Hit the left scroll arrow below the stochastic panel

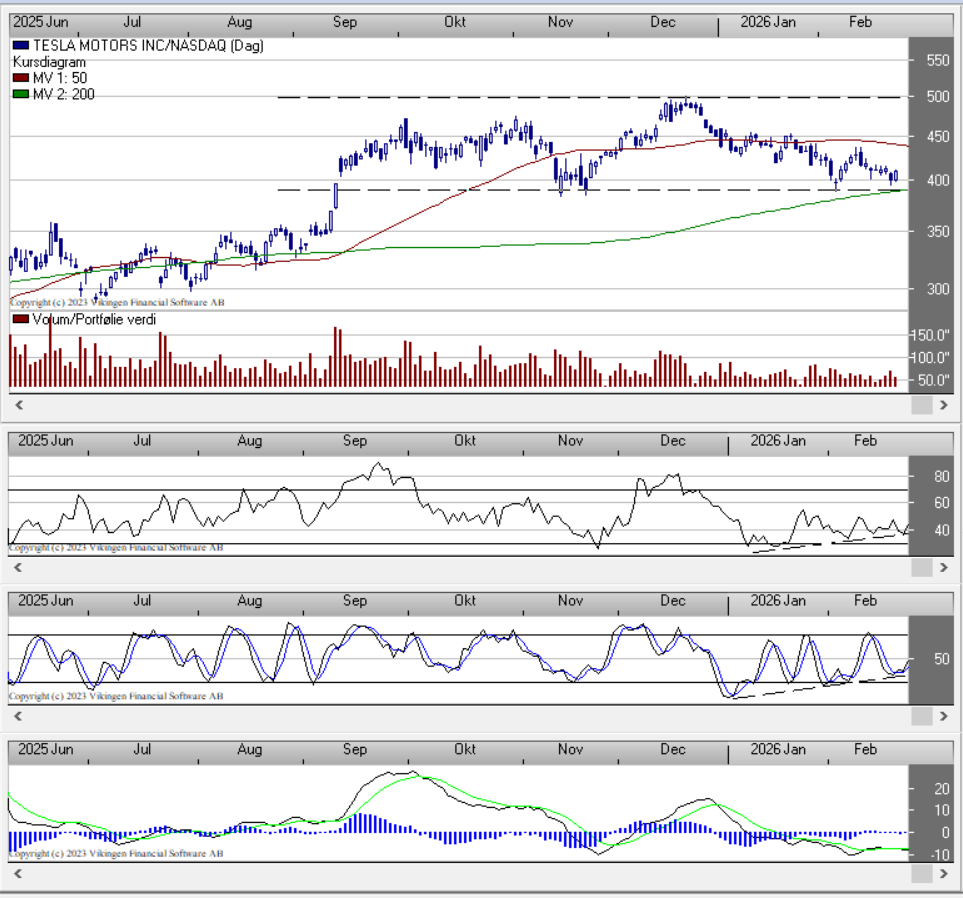click(18, 716)
